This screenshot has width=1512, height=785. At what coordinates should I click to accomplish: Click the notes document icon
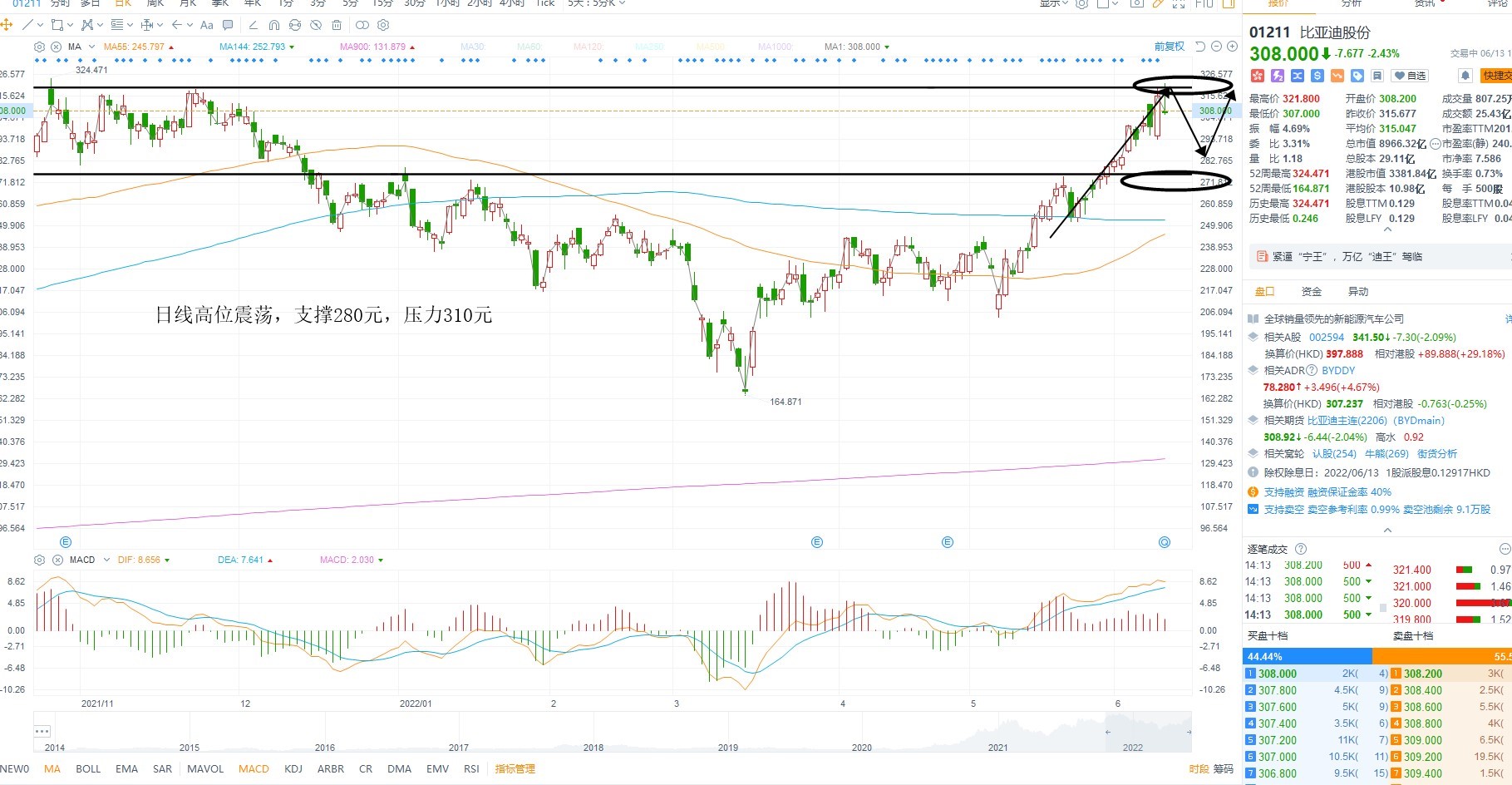1377,76
